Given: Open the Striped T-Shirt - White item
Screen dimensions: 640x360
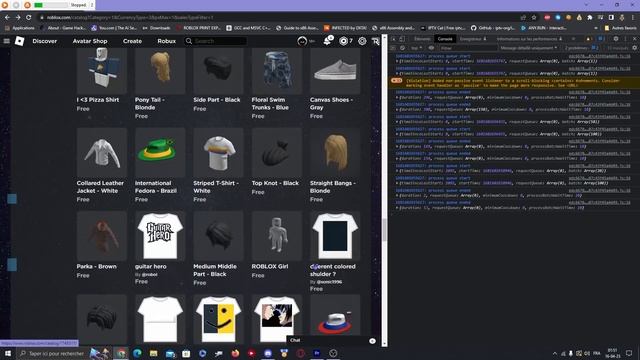Looking at the screenshot, I should [218, 165].
